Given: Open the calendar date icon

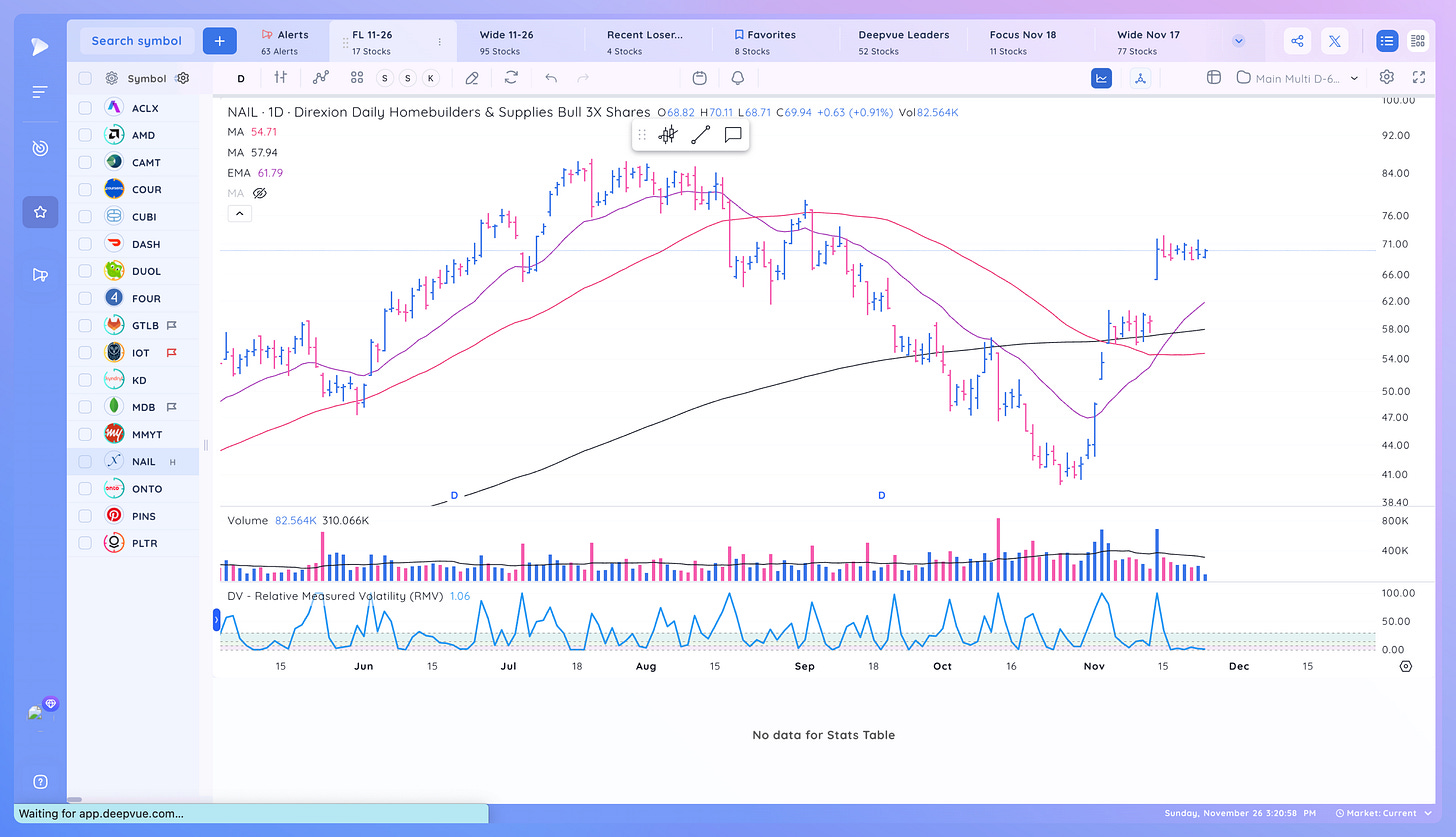Looking at the screenshot, I should point(699,77).
